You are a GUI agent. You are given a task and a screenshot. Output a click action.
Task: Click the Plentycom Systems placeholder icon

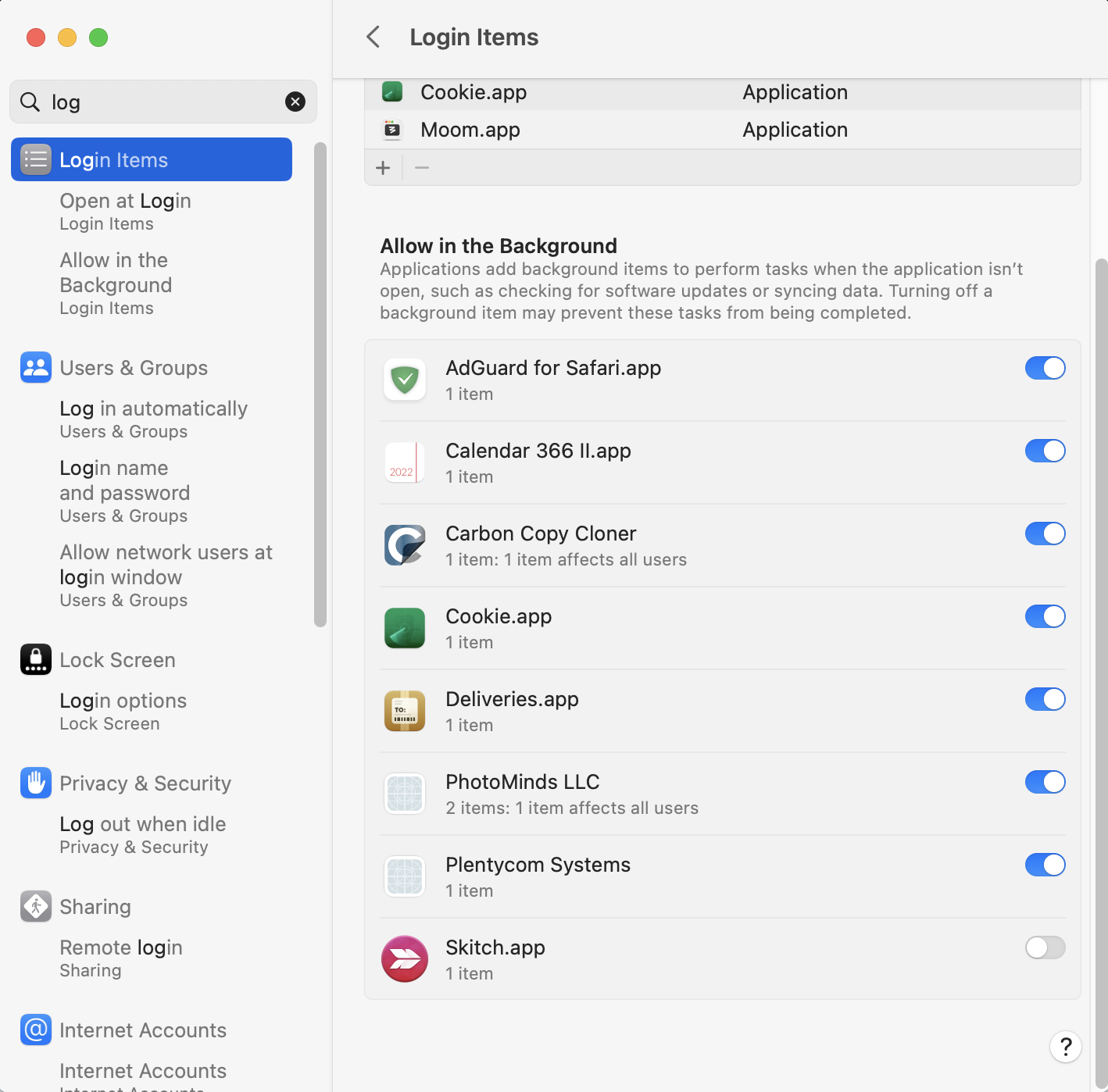coord(405,876)
